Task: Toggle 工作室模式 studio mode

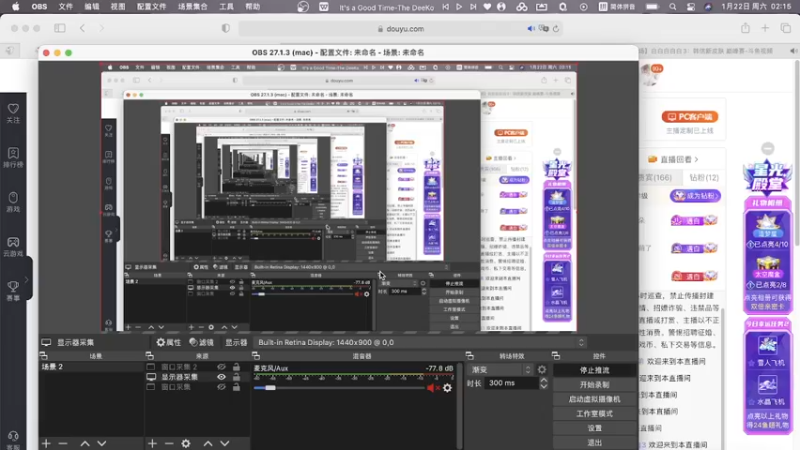Action: point(594,414)
